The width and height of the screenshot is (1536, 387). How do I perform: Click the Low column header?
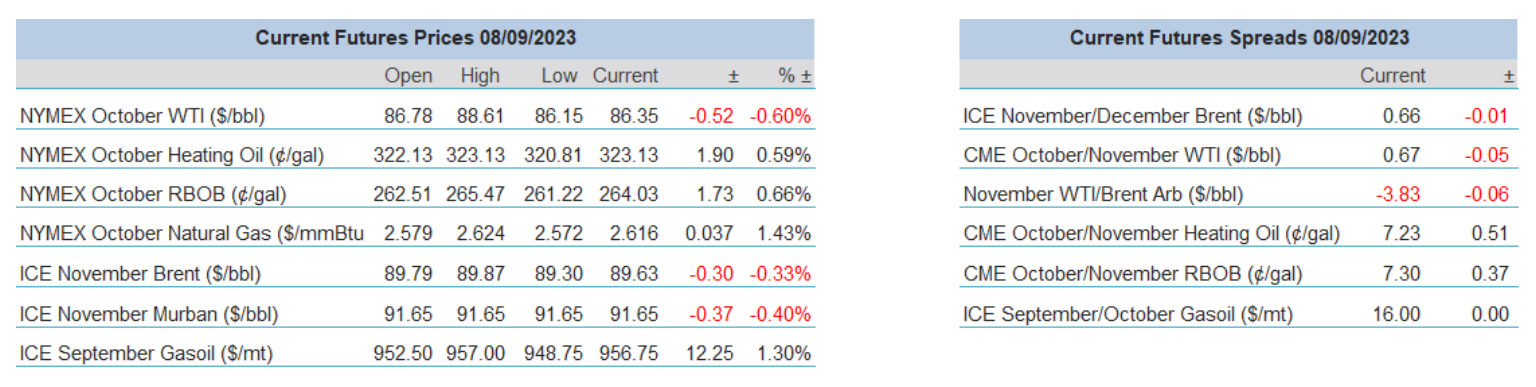(558, 76)
